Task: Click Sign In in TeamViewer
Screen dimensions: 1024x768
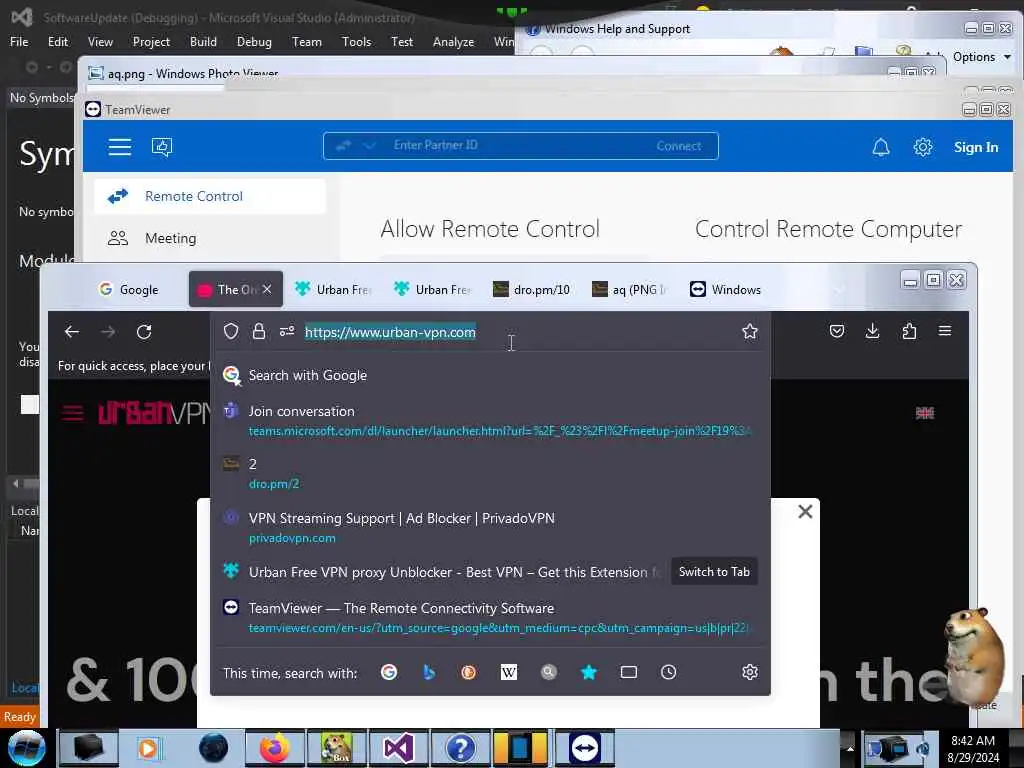Action: point(976,147)
